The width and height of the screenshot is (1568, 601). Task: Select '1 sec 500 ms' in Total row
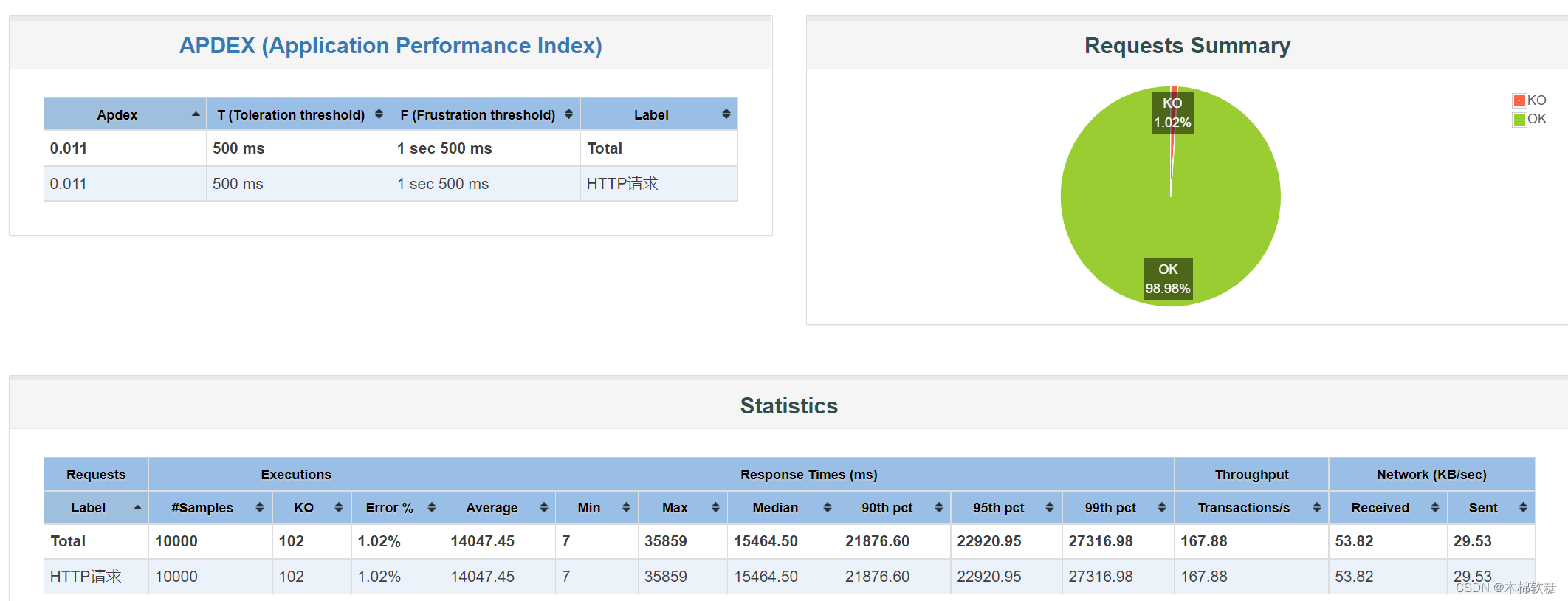pyautogui.click(x=444, y=148)
